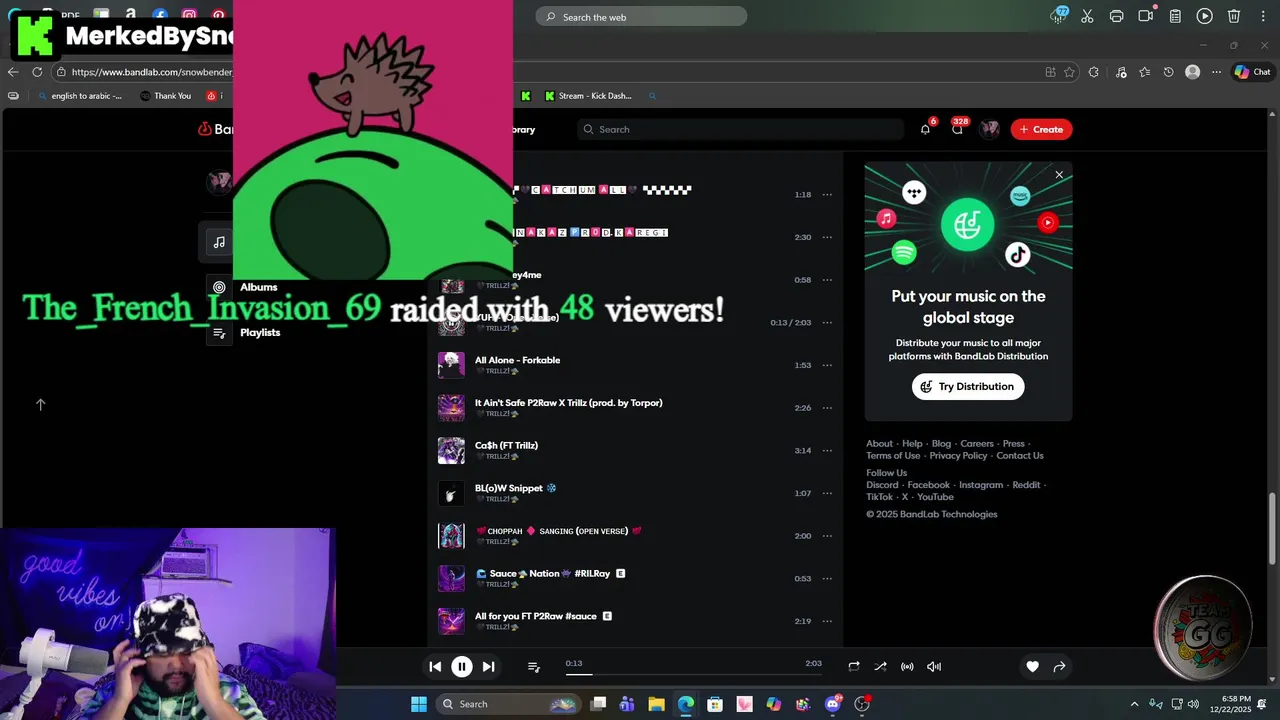Open 'english to arabic' bookmark

[x=79, y=96]
